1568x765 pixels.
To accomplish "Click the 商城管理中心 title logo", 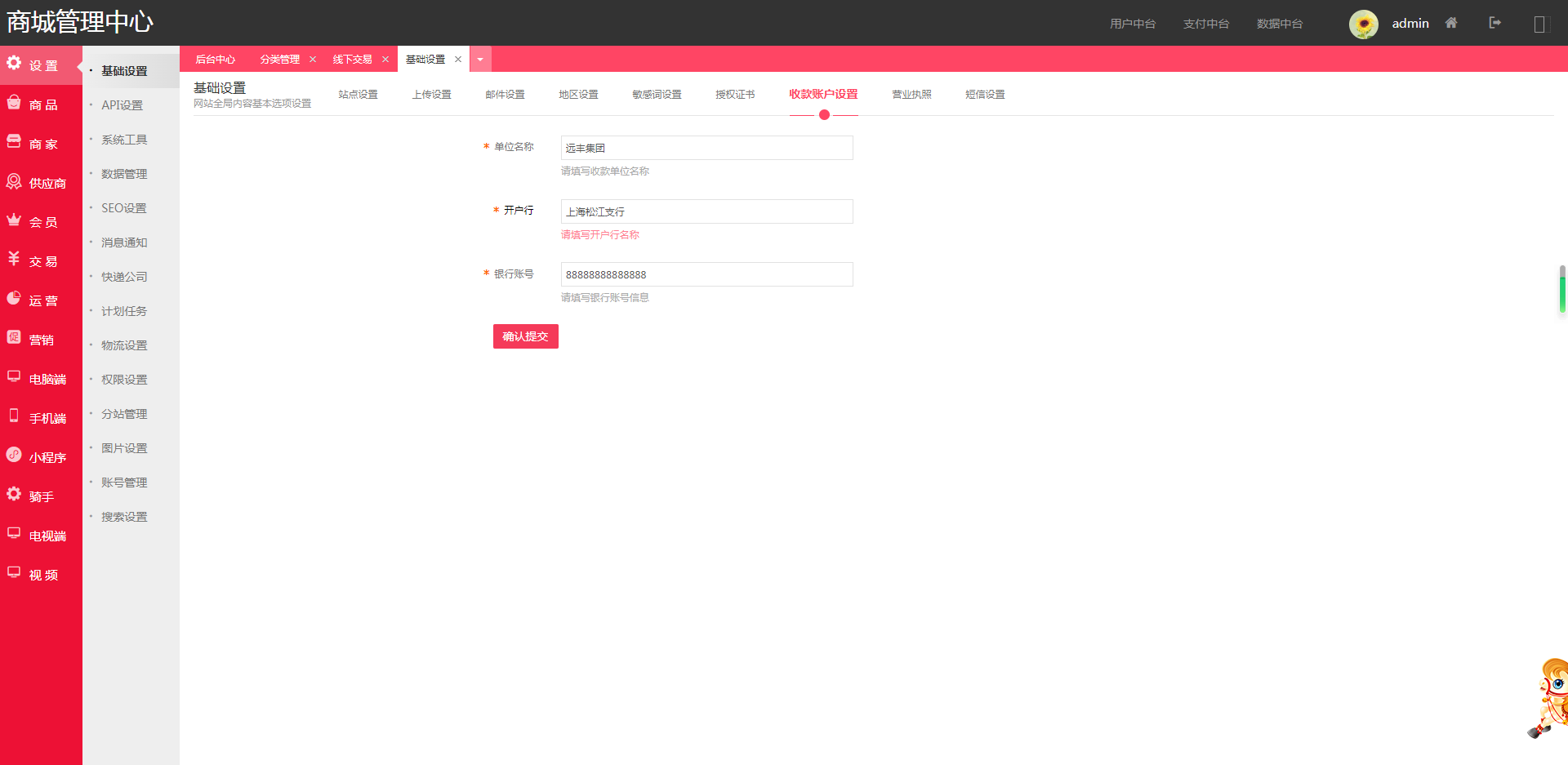I will 80,22.
